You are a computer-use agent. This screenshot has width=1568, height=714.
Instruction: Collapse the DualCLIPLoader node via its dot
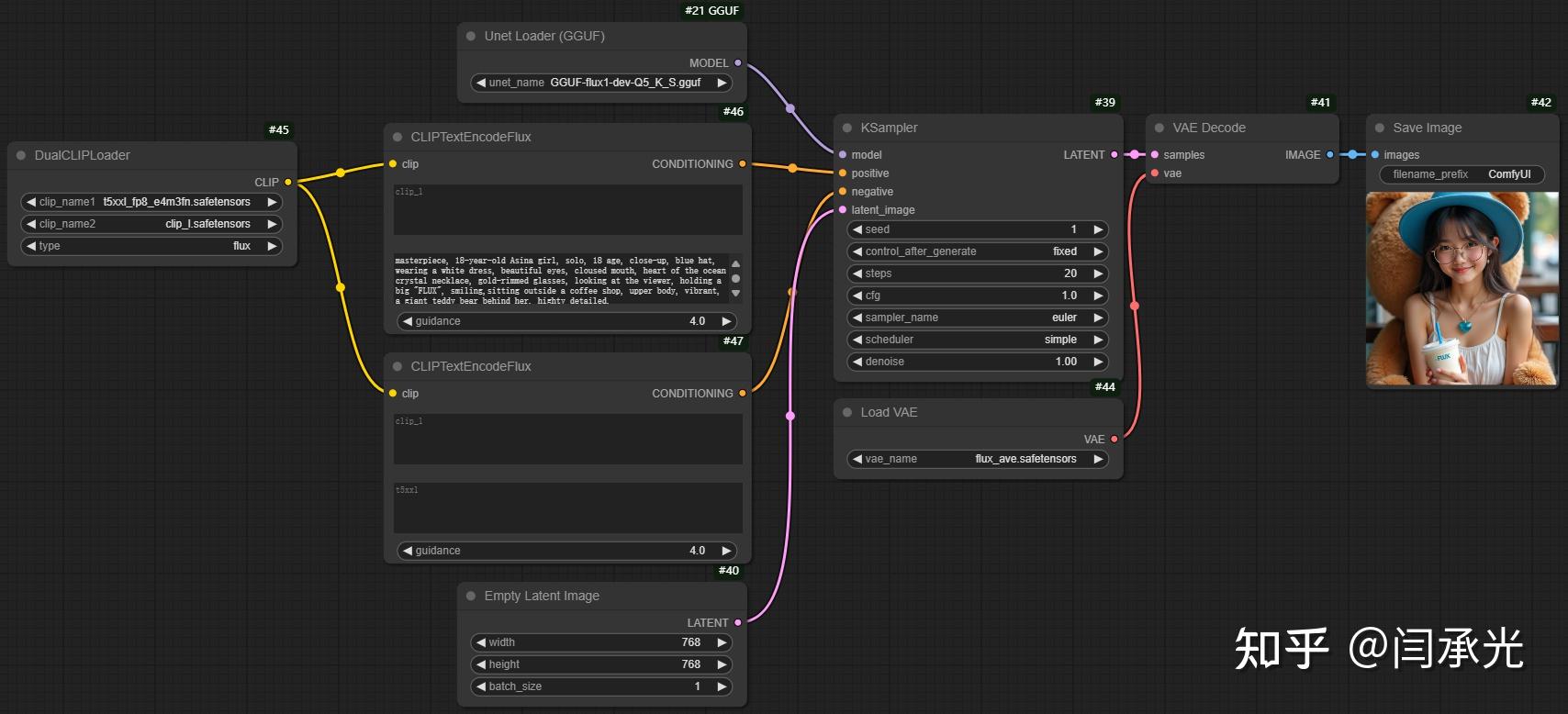point(21,156)
